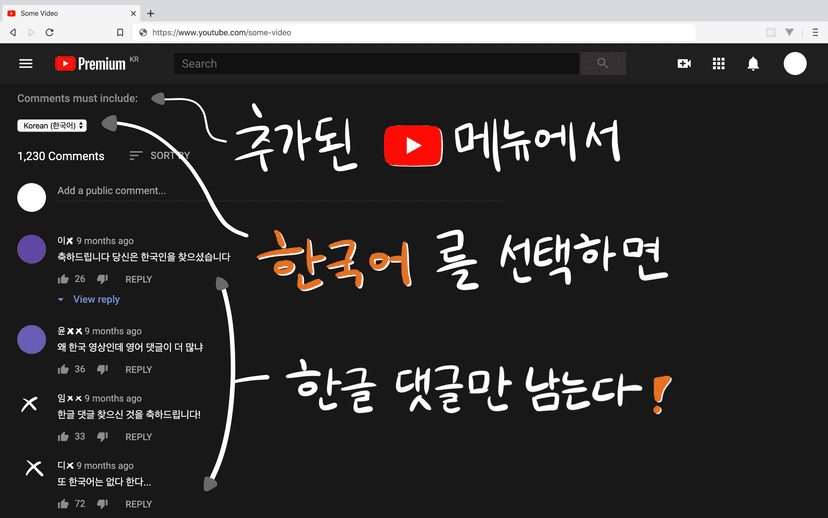Select the Some Video browser tab
The width and height of the screenshot is (828, 518).
click(x=60, y=13)
